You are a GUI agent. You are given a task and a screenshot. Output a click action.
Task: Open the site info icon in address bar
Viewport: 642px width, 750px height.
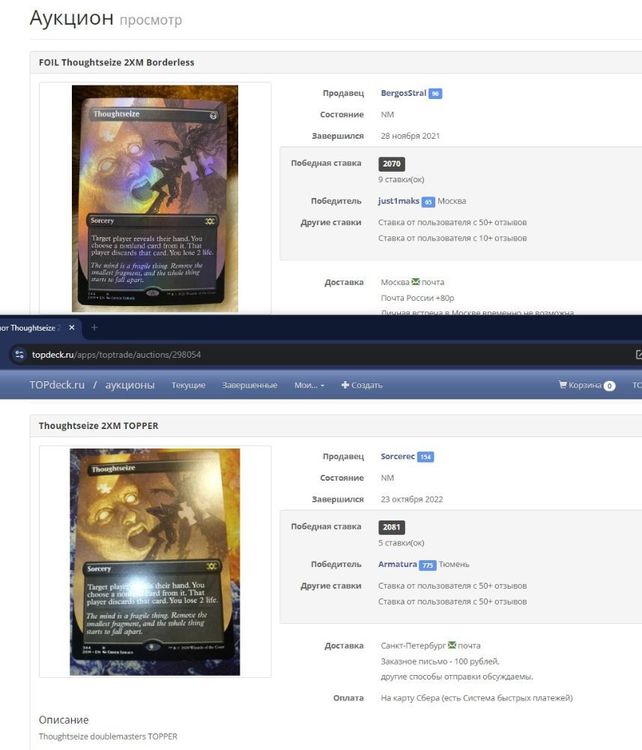(x=18, y=355)
